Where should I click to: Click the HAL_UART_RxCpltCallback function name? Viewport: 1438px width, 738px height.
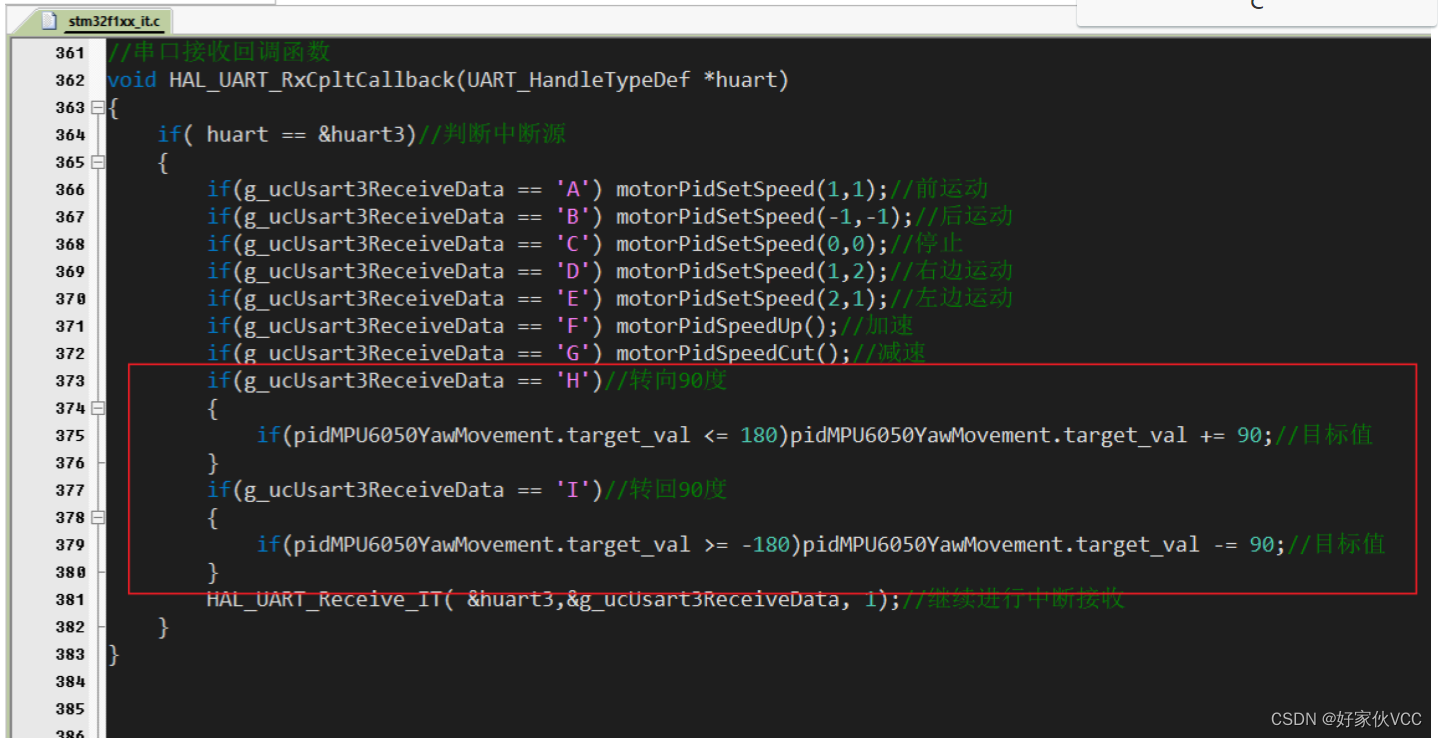pyautogui.click(x=312, y=80)
